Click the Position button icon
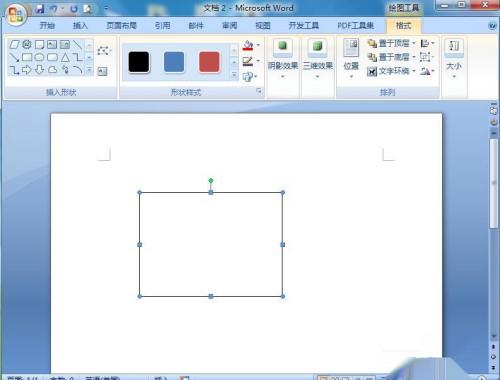The height and width of the screenshot is (380, 500). coord(351,48)
